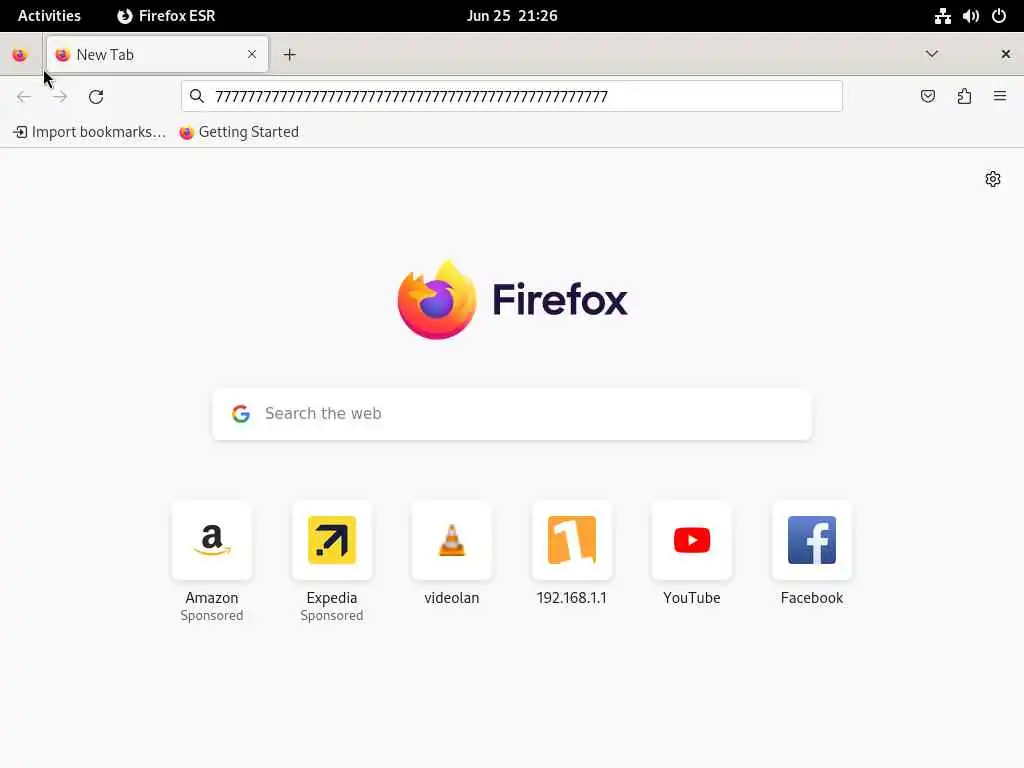
Task: Click the Search the web box
Action: [512, 414]
